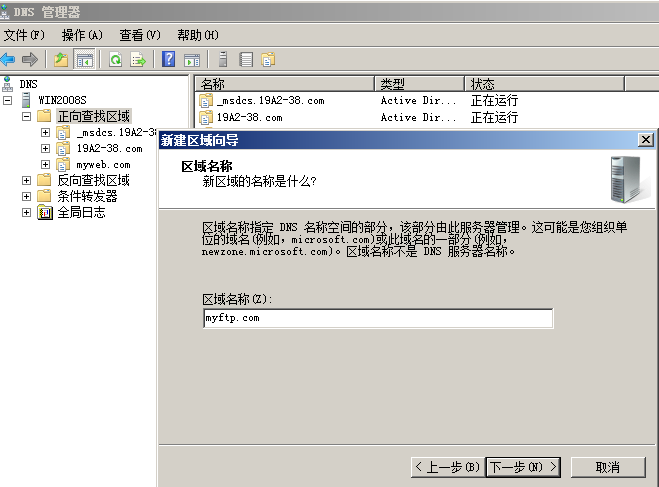
Task: Click the Forward arrow toolbar icon
Action: point(29,59)
